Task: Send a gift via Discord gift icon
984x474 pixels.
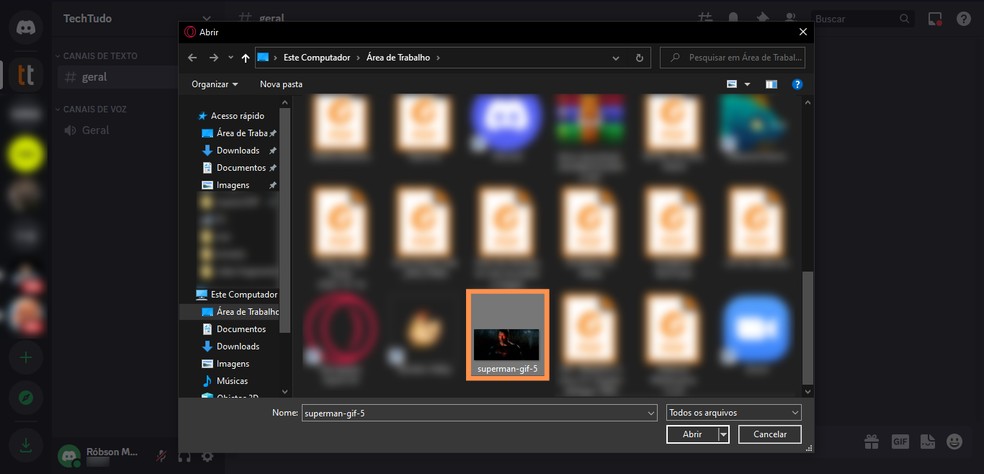Action: (871, 442)
